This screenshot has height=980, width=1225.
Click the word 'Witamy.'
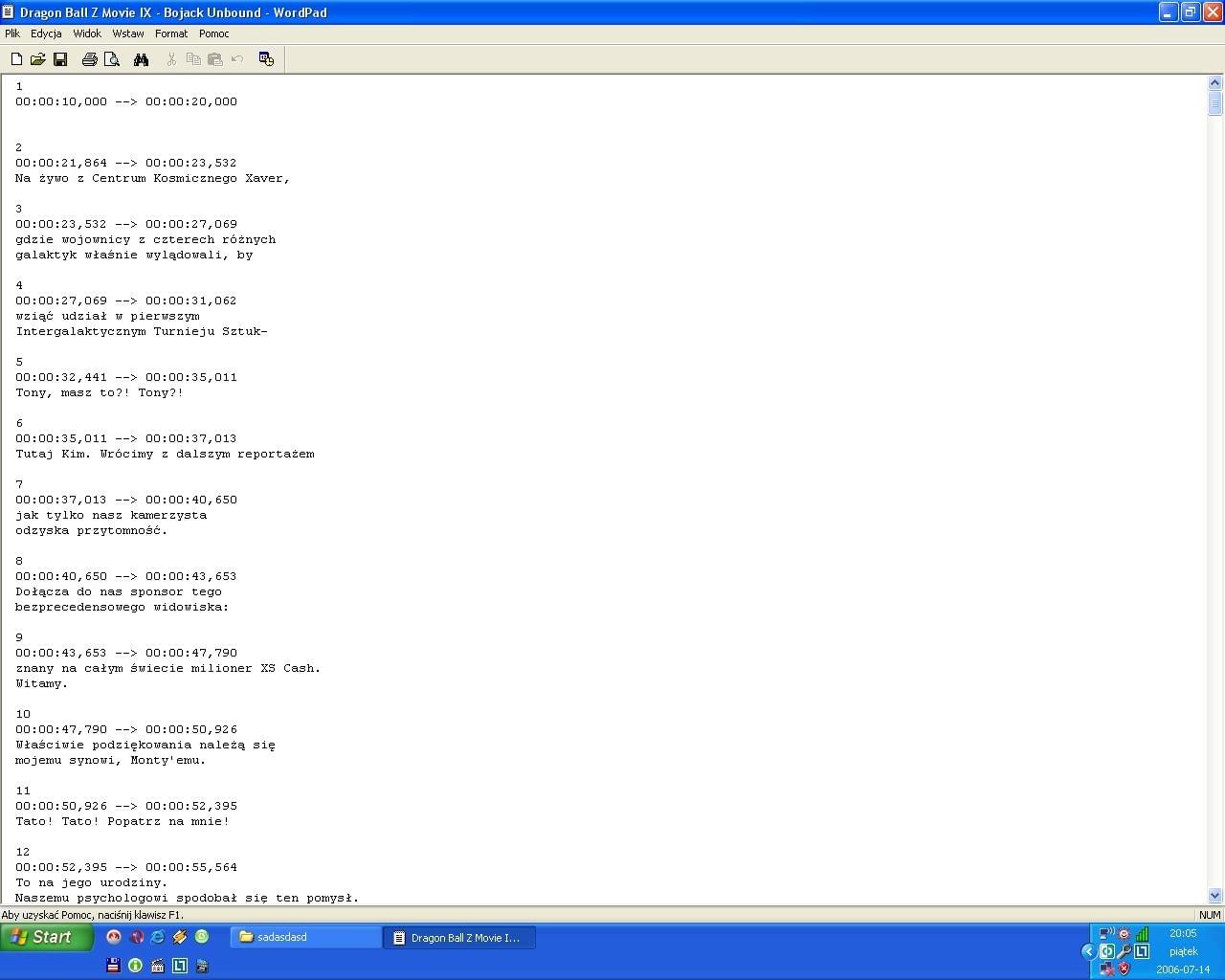point(41,683)
